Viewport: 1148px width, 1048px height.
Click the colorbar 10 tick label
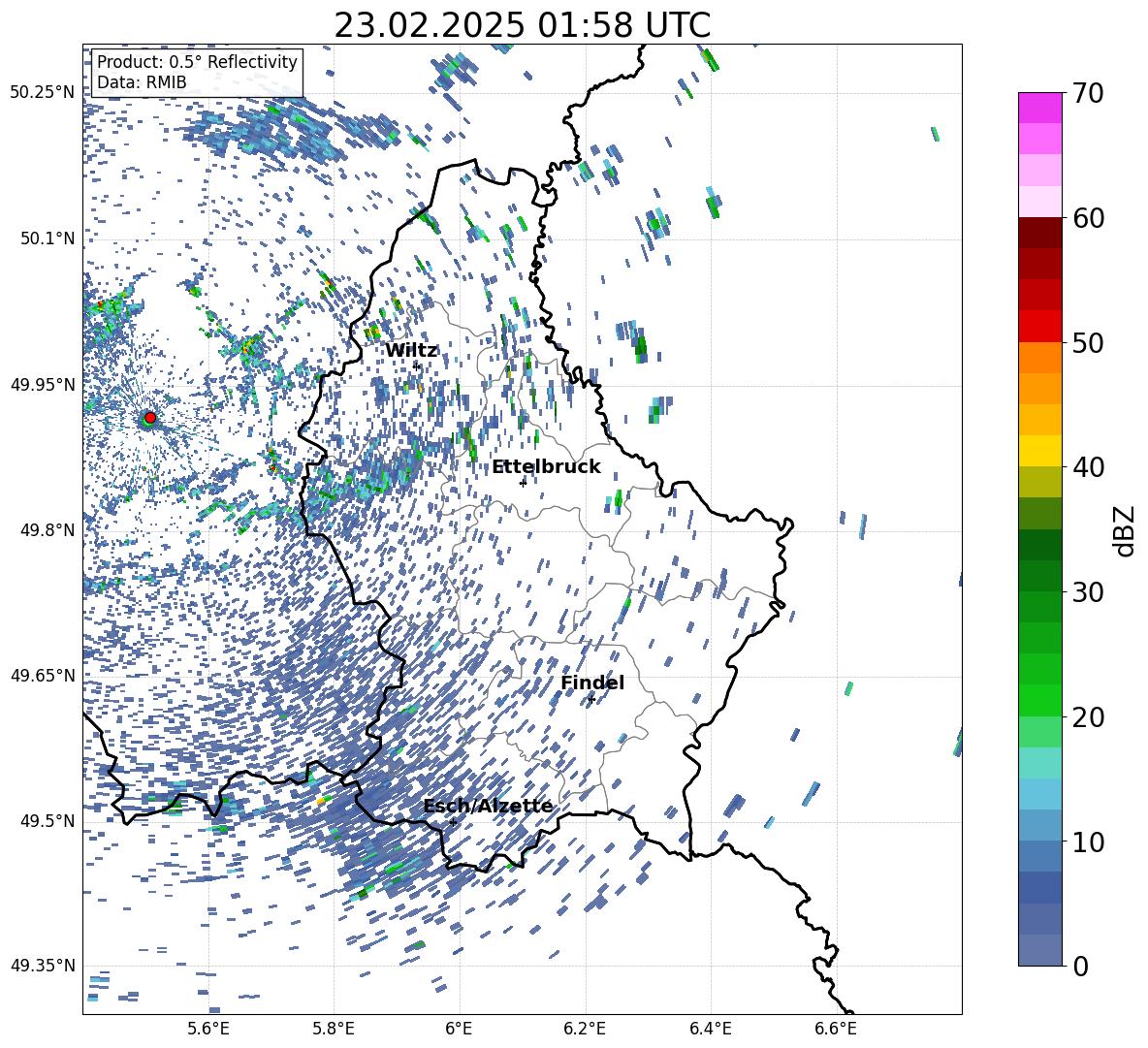pos(1088,842)
